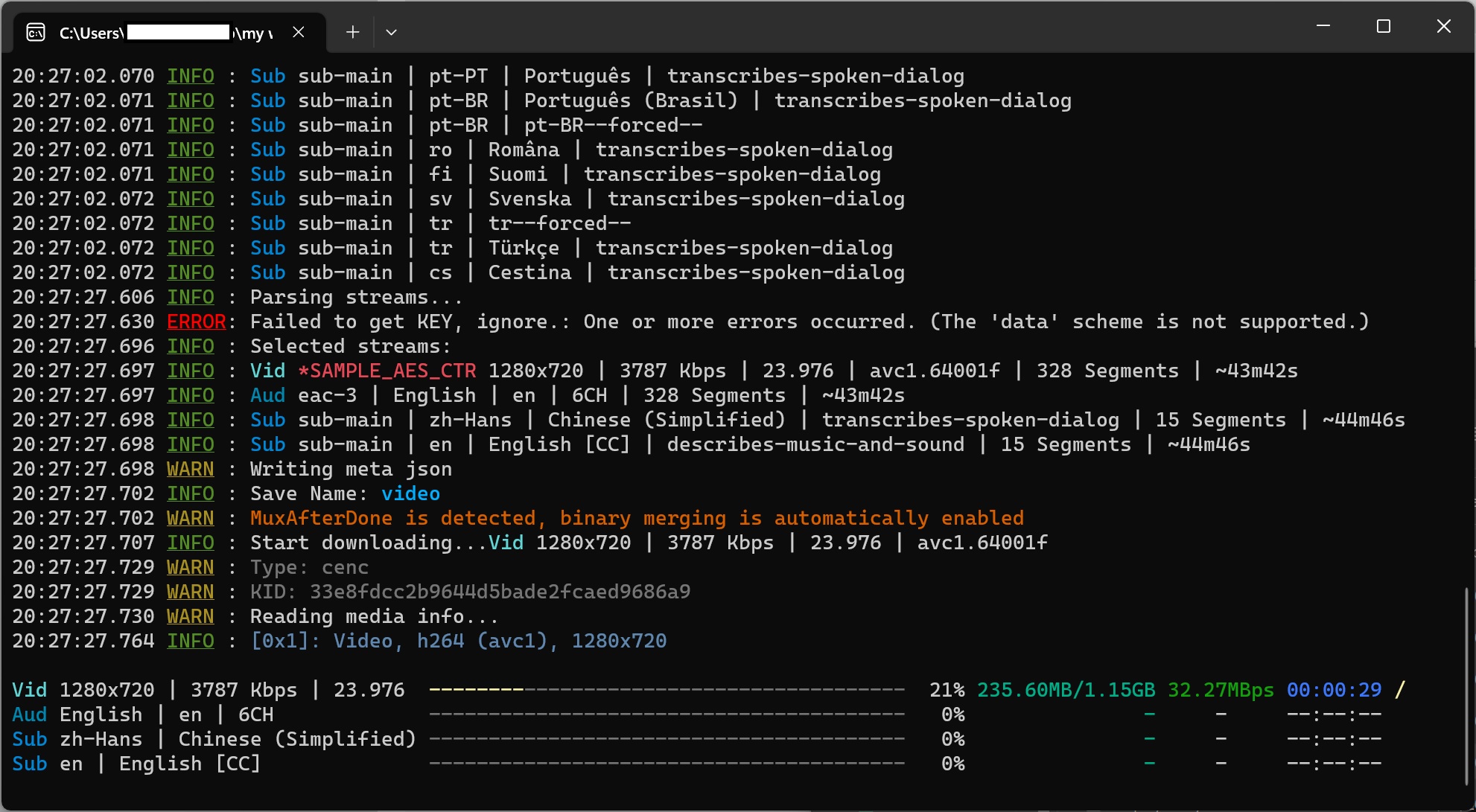Click the red ERROR label

(196, 322)
